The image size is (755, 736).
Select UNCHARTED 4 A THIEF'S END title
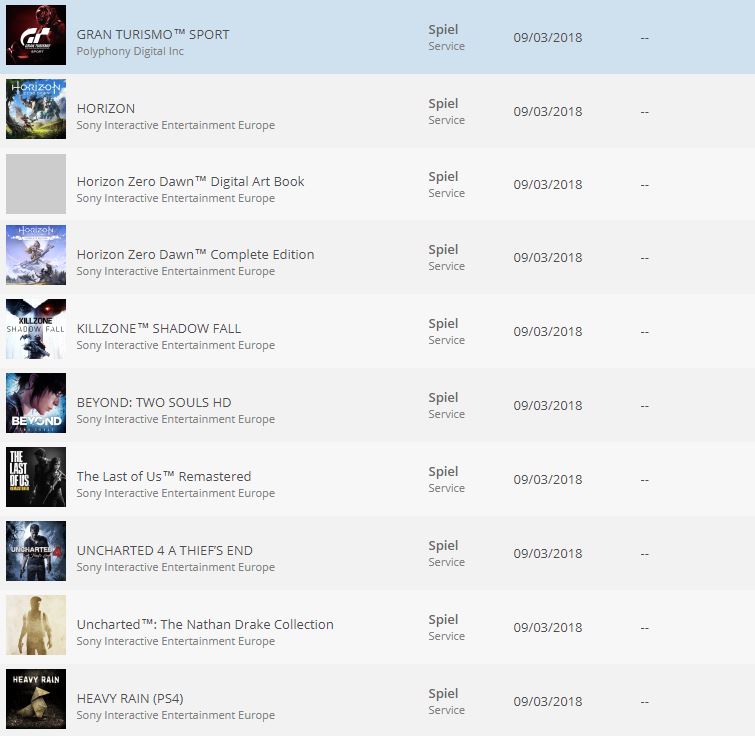click(x=164, y=551)
